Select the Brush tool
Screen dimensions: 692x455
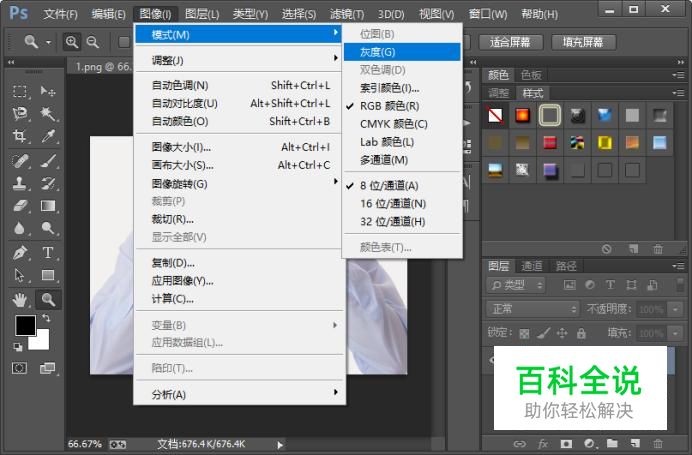48,161
